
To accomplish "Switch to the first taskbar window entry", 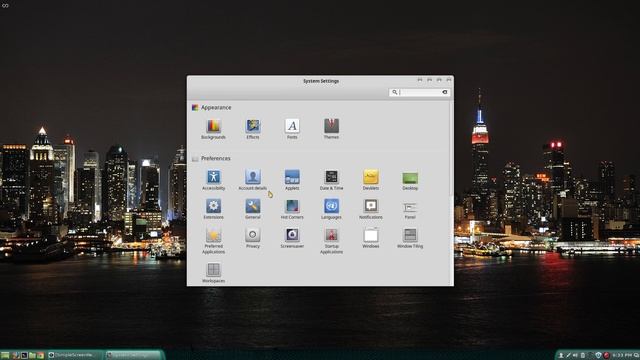I will point(75,355).
